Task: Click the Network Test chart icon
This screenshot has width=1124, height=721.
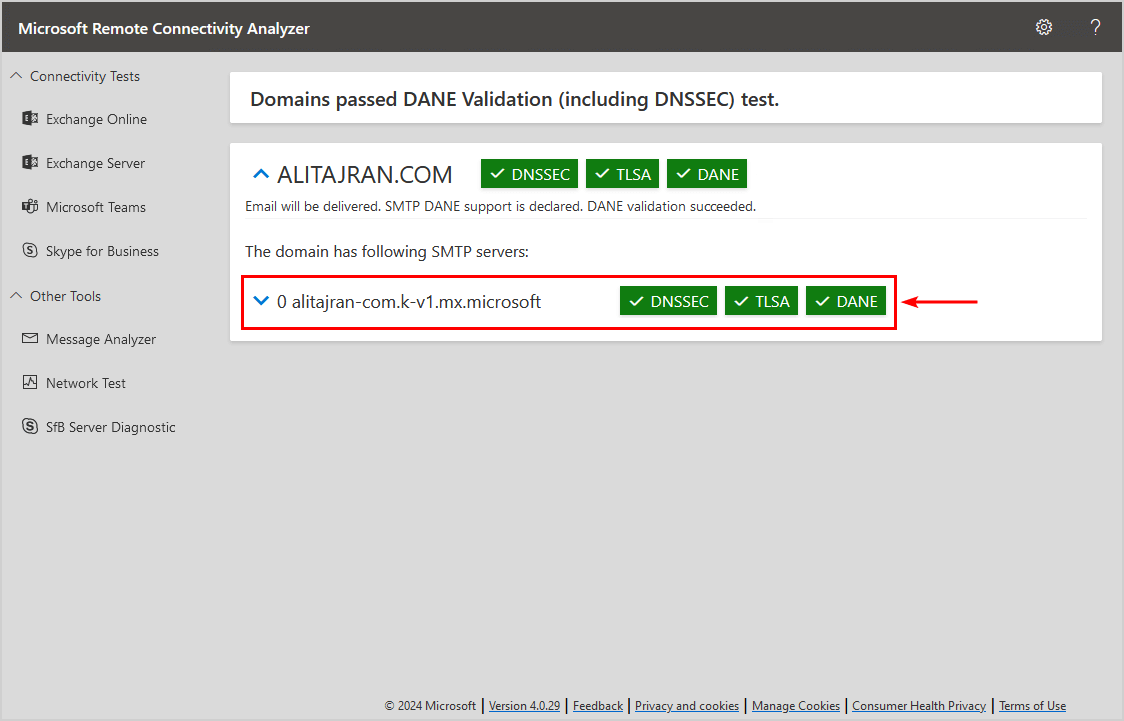Action: click(30, 382)
